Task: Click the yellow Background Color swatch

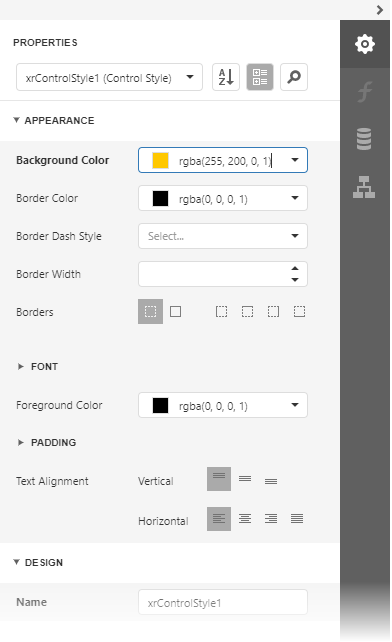Action: pos(160,160)
